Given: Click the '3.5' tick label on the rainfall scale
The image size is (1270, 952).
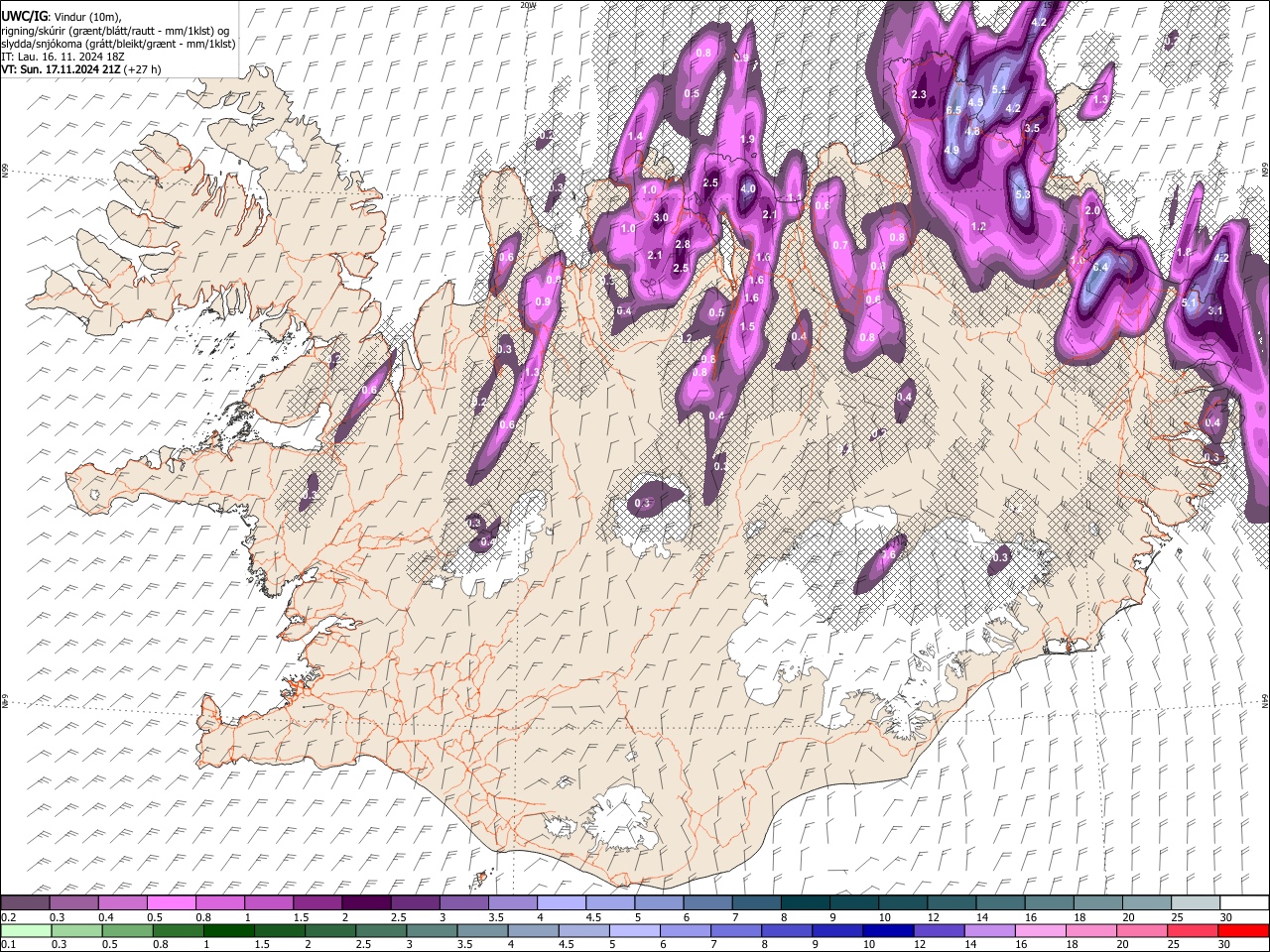Looking at the screenshot, I should click(x=463, y=945).
